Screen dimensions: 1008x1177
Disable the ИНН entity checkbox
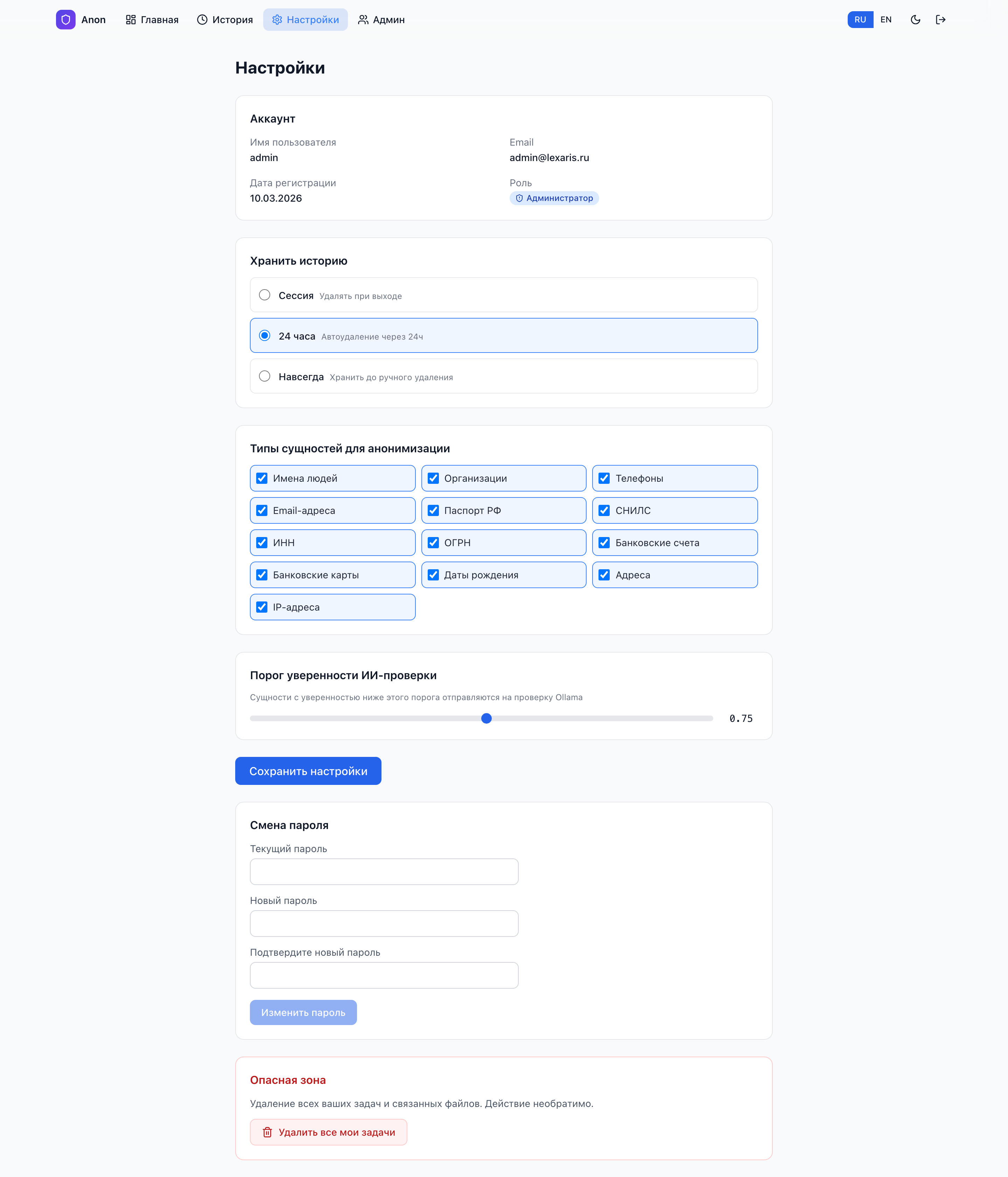point(262,543)
